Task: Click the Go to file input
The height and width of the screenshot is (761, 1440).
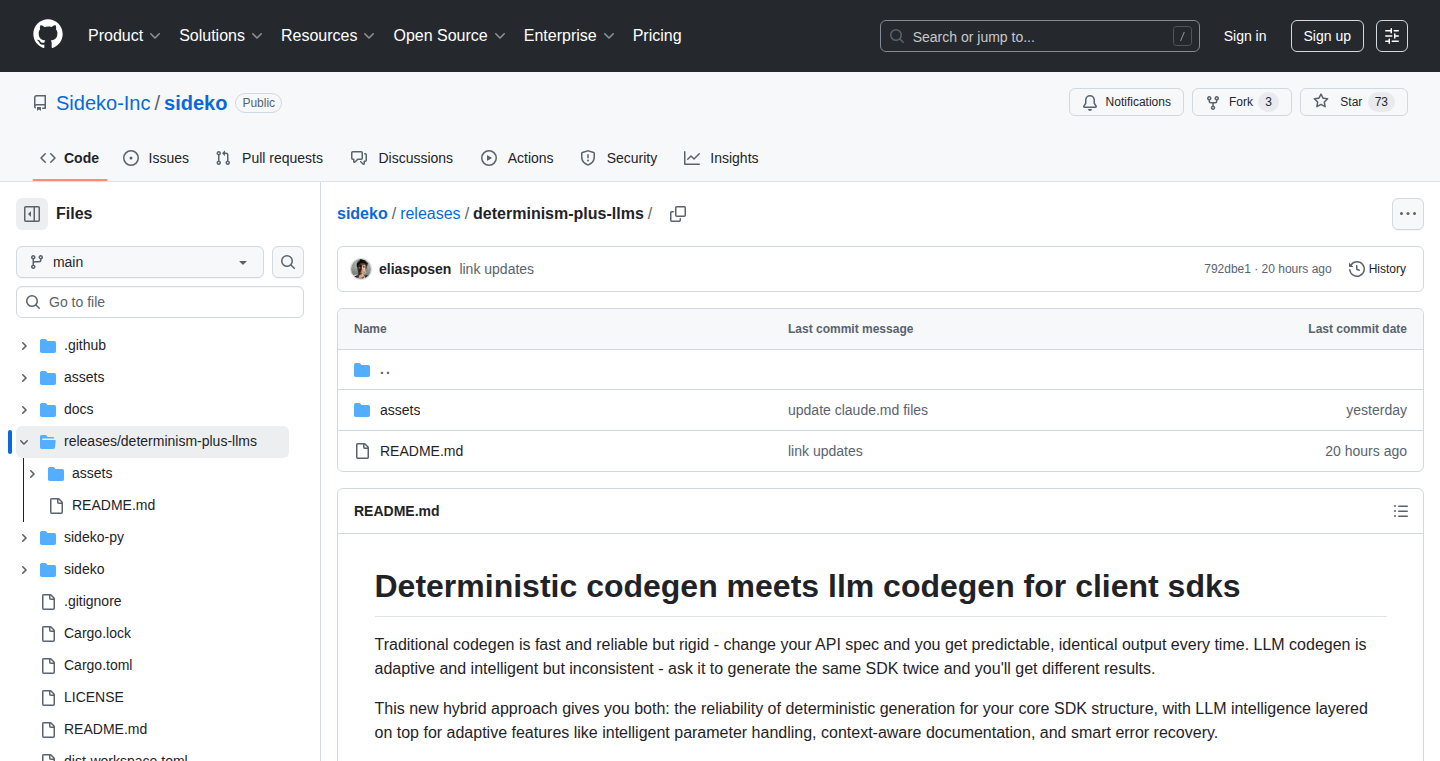Action: click(160, 302)
